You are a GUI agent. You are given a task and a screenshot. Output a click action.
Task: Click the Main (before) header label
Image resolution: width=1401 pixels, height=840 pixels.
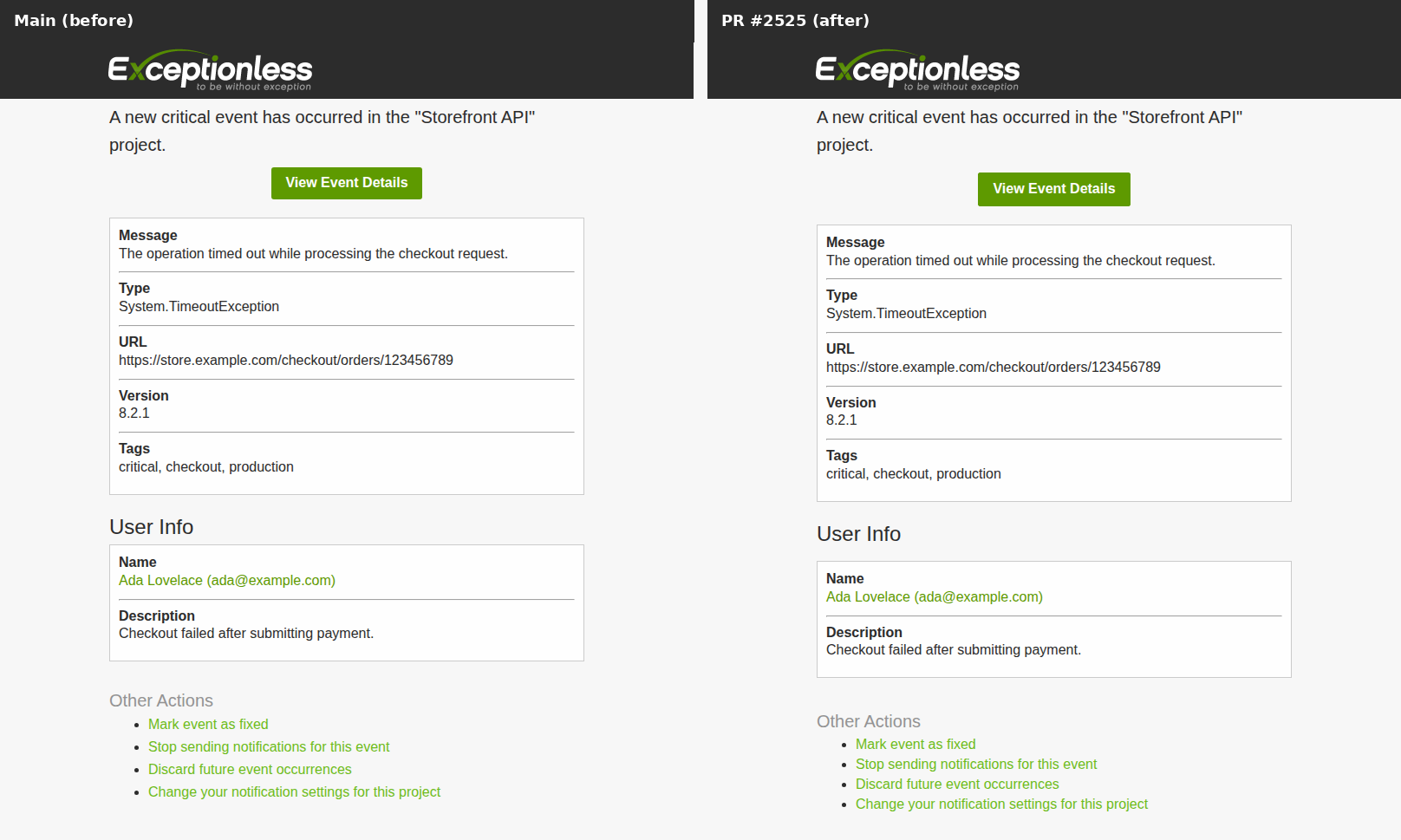pyautogui.click(x=74, y=20)
